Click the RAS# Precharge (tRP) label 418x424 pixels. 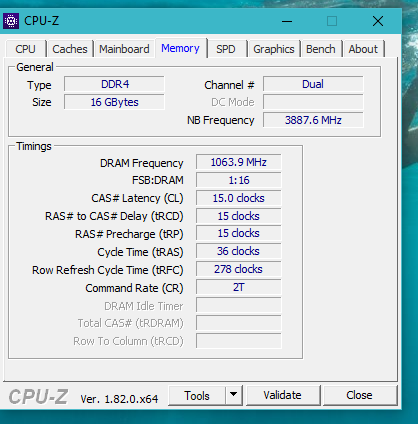(129, 234)
